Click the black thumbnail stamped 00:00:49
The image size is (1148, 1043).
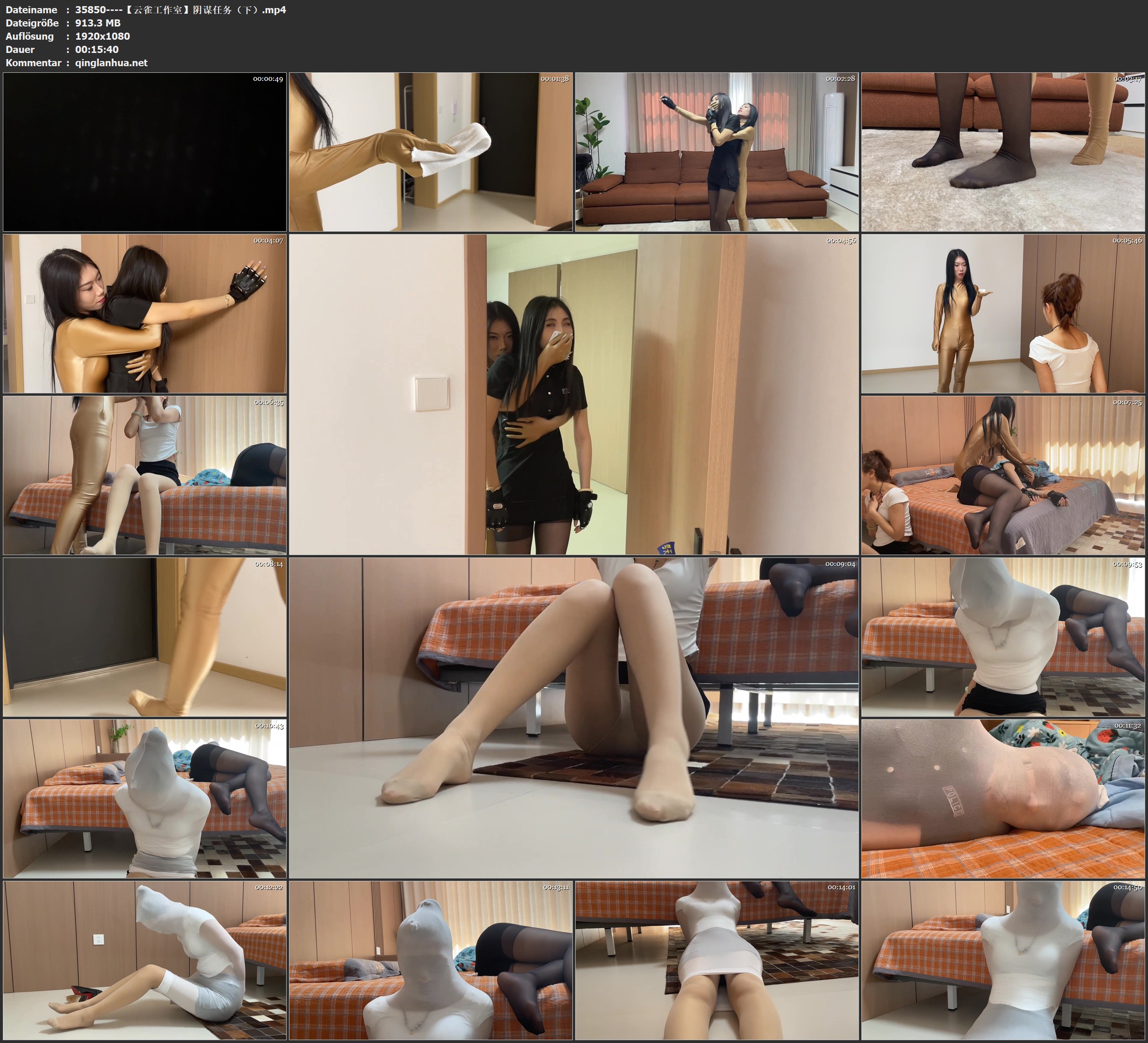point(145,152)
